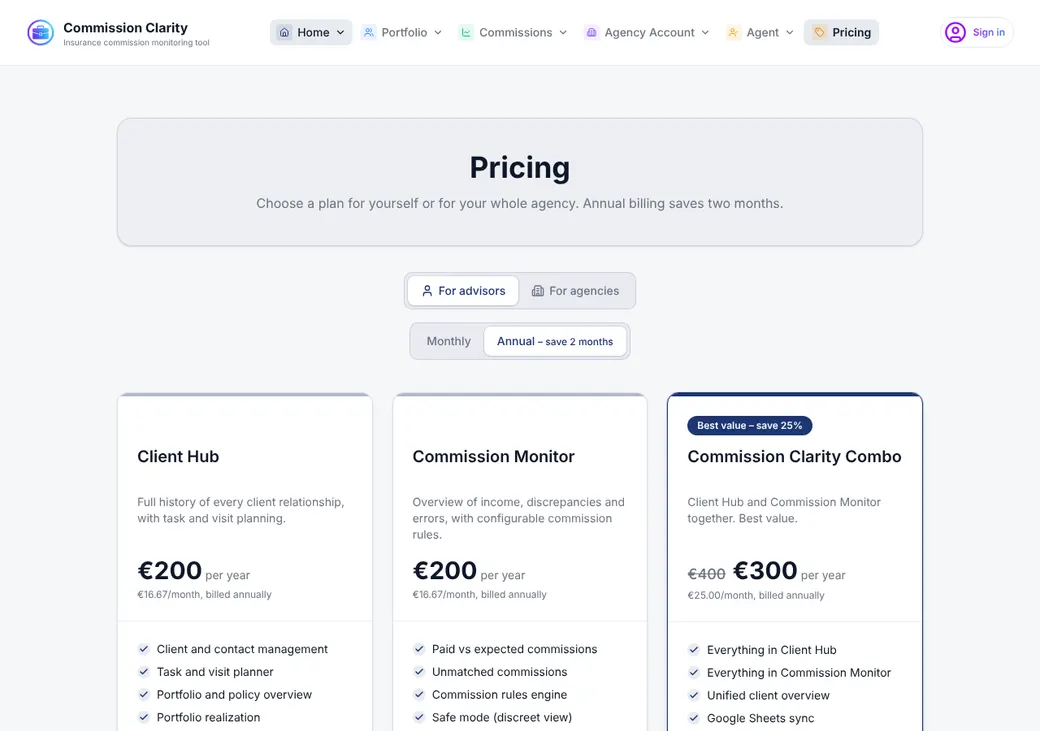Switch to For agencies plans
The image size is (1040, 731).
[x=575, y=291]
